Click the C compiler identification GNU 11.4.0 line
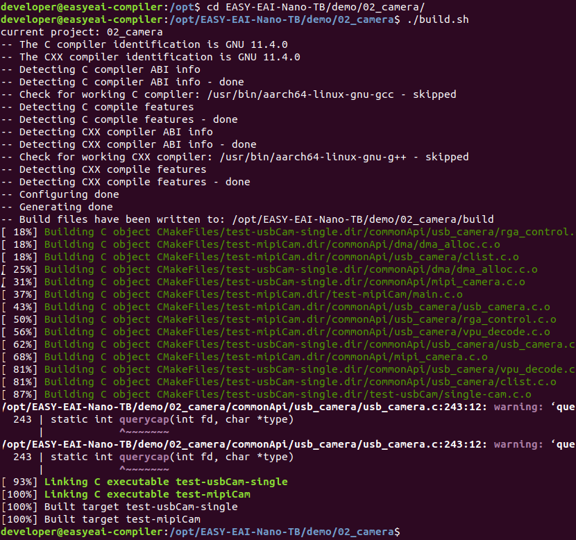The height and width of the screenshot is (540, 576). [144, 45]
